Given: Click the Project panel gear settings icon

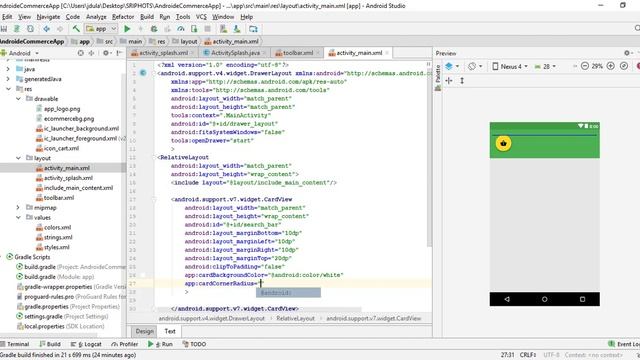Looking at the screenshot, I should (x=106, y=53).
